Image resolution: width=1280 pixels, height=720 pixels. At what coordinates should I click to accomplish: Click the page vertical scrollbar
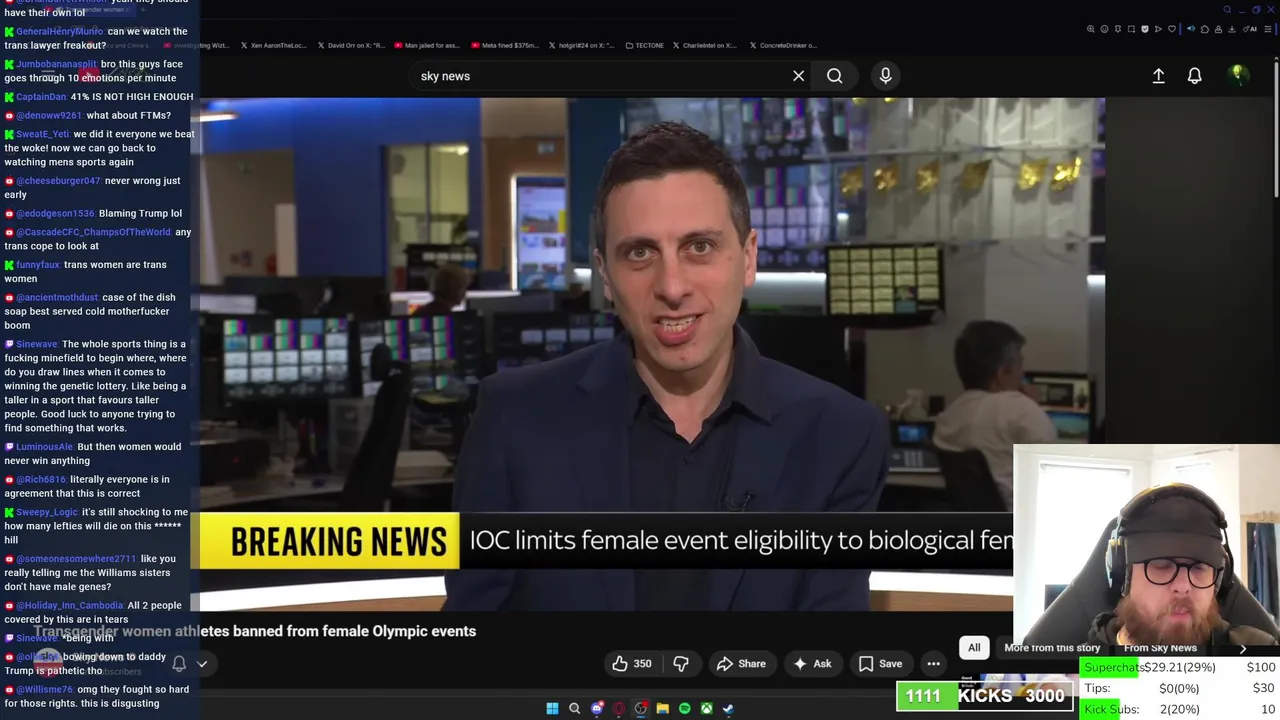tap(1276, 130)
